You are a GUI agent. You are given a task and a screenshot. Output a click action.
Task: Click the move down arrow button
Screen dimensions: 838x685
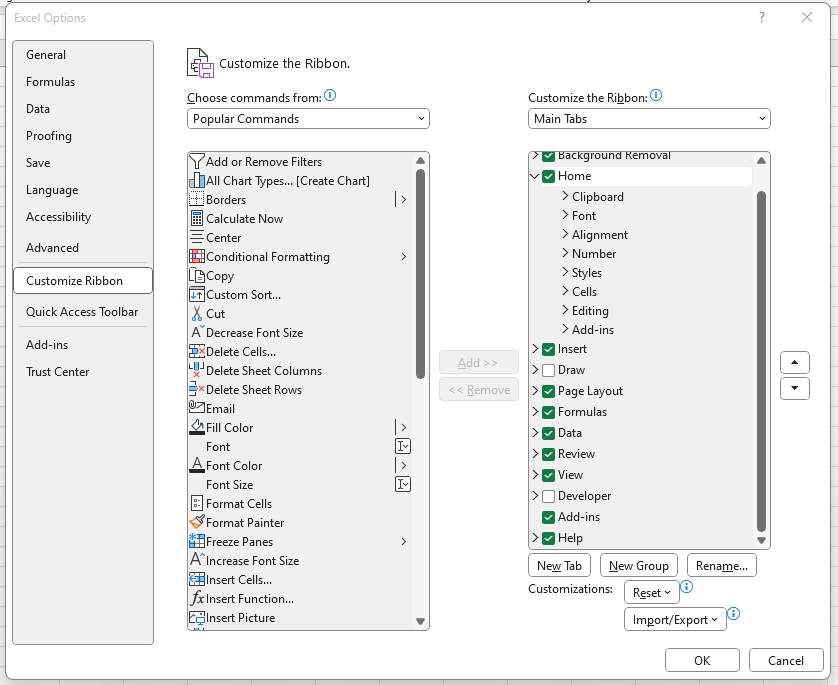pos(794,388)
